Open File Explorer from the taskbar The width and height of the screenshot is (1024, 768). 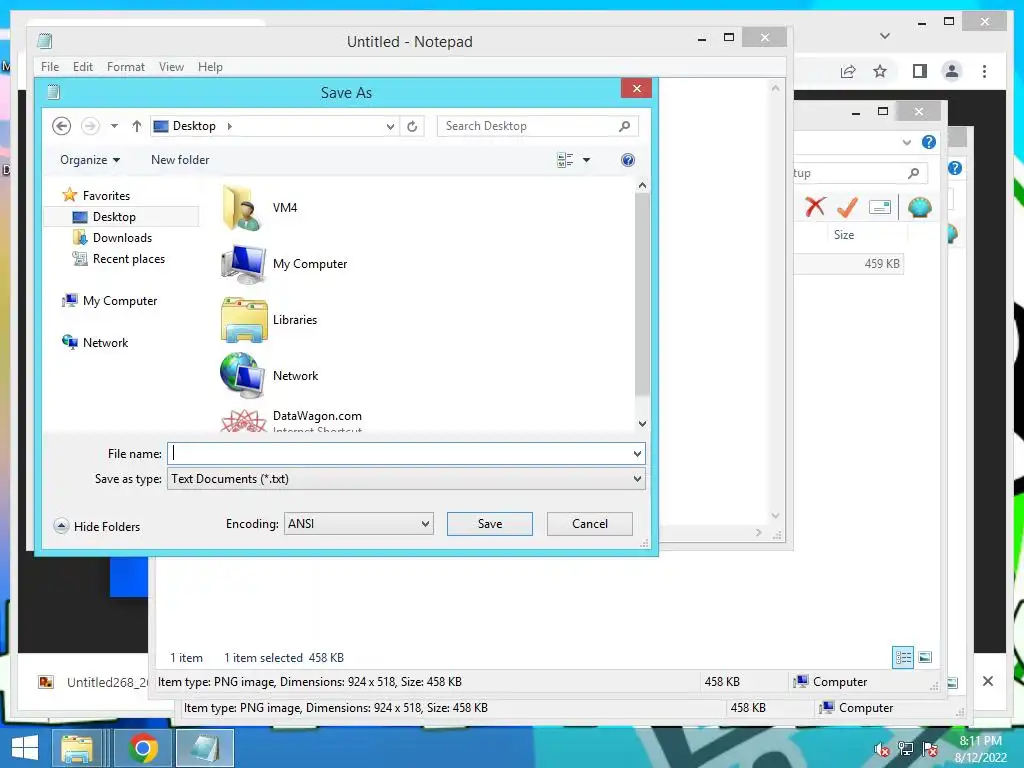point(76,748)
